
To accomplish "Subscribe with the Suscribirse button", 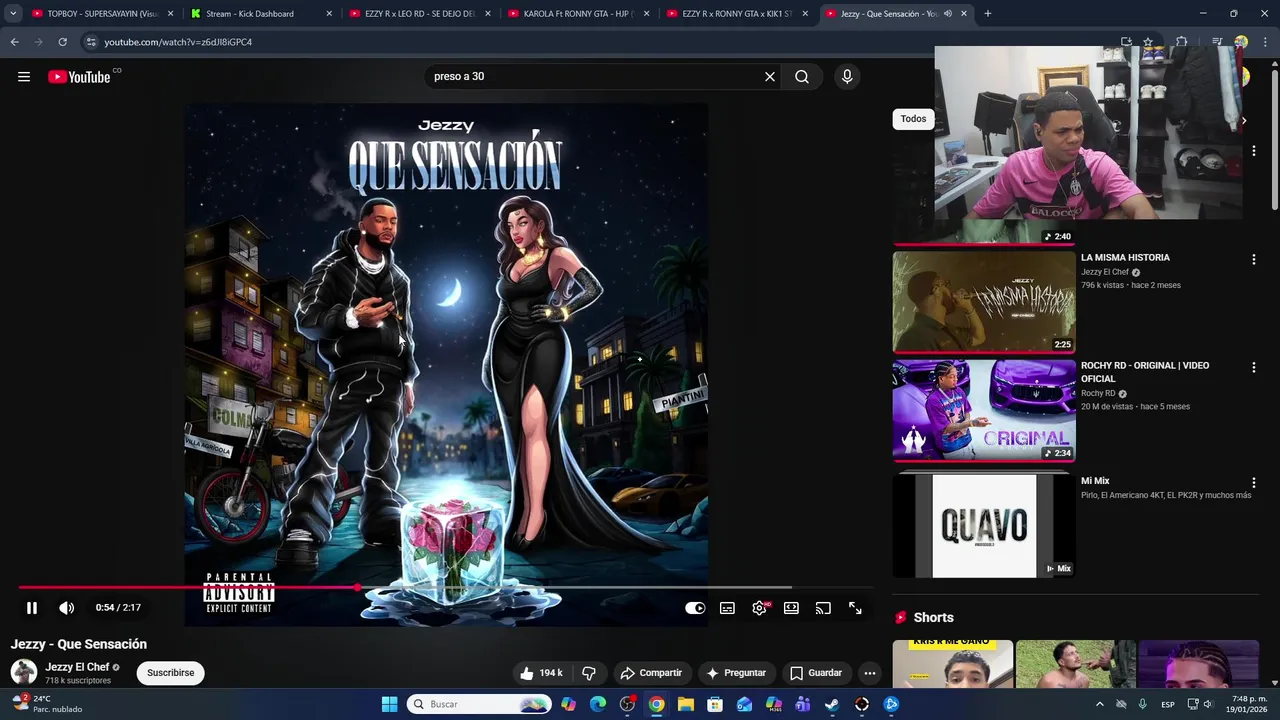I will point(171,673).
